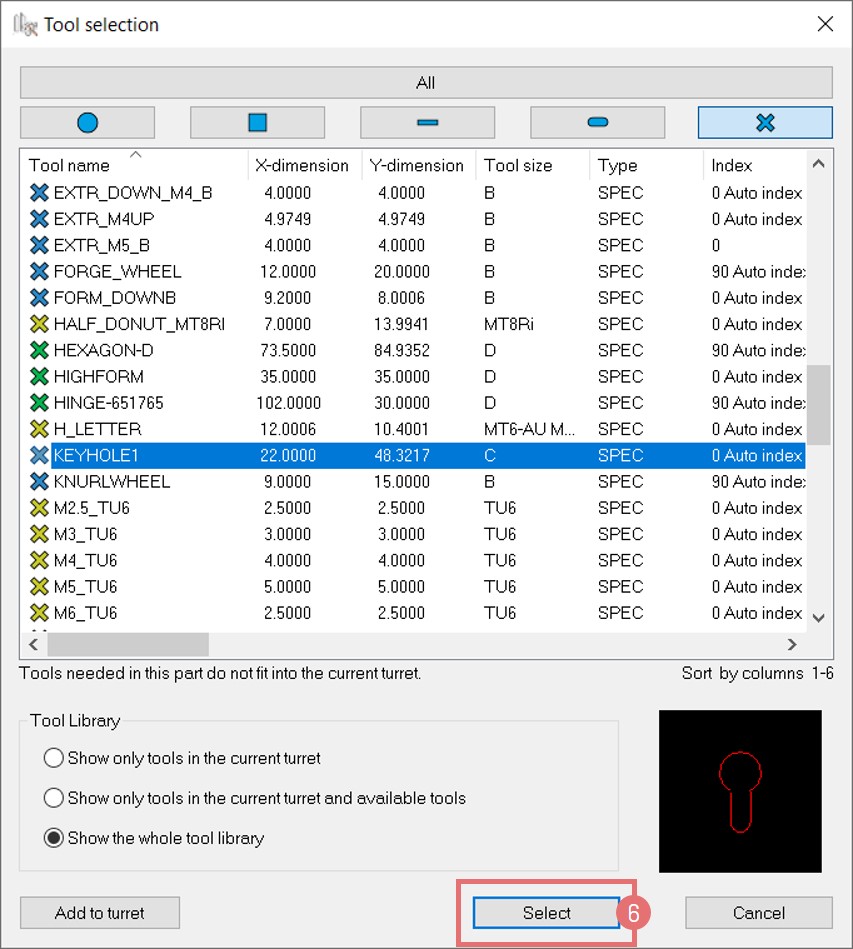The height and width of the screenshot is (949, 853).
Task: Select Show only tools in current turret
Action: (54, 758)
